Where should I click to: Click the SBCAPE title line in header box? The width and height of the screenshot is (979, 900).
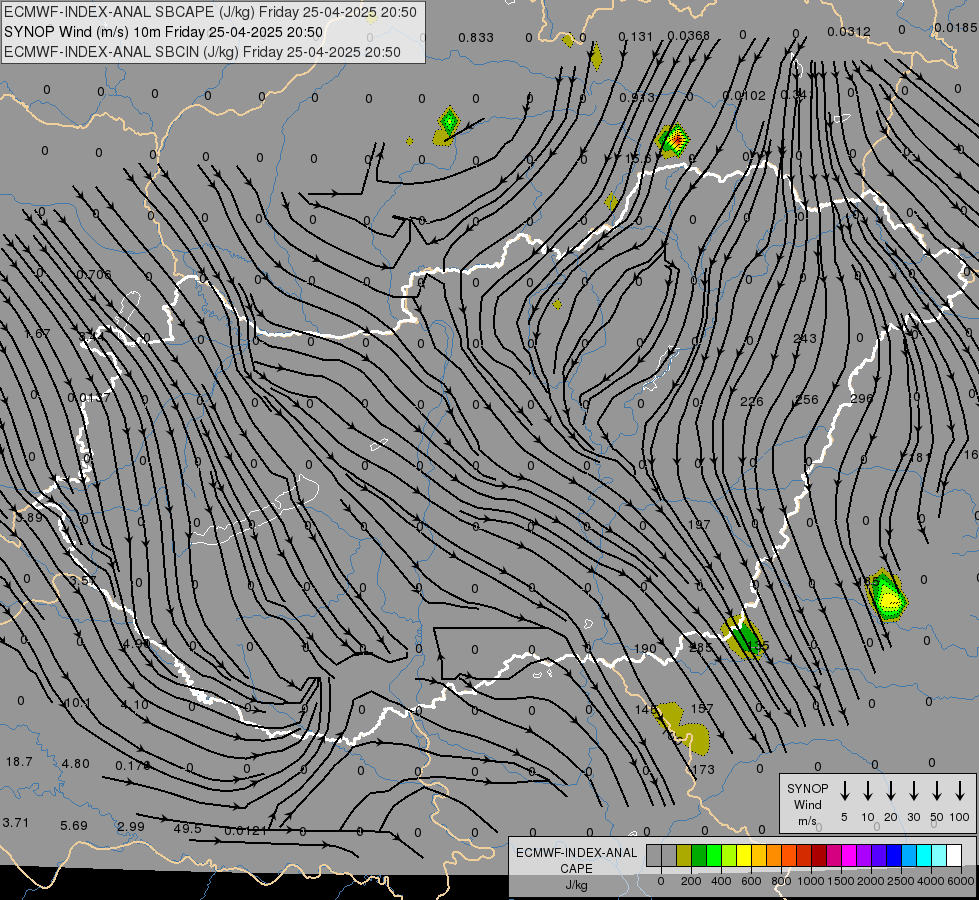tap(210, 12)
